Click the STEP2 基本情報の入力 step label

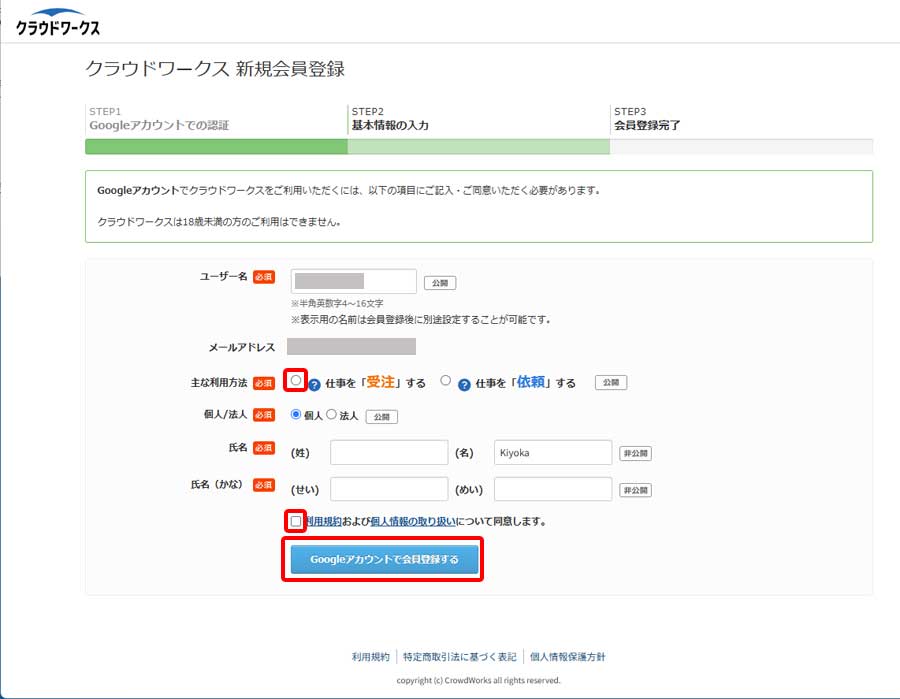390,125
